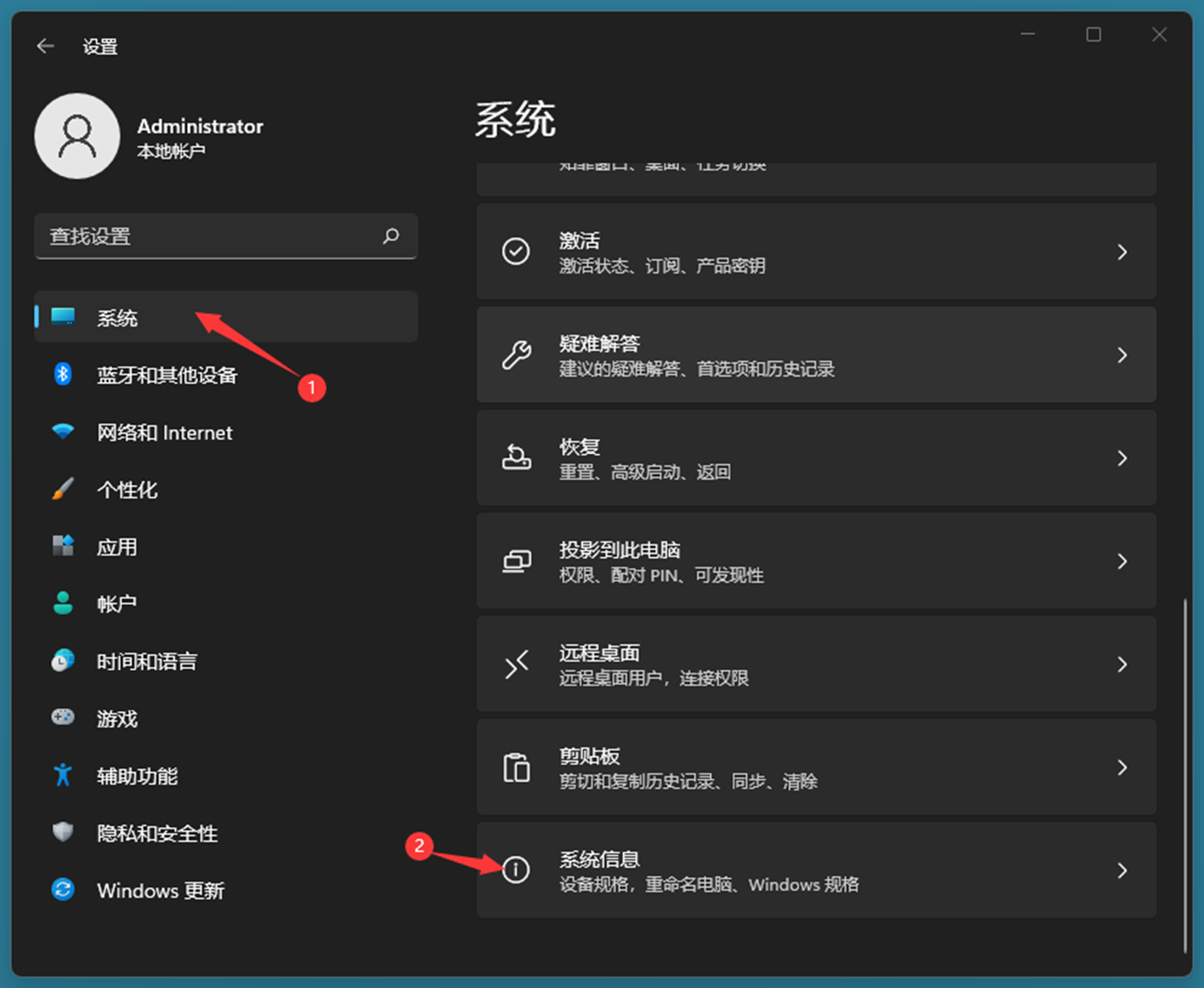Click the 剪贴板 row chevron
The width and height of the screenshot is (1204, 988).
coord(1122,767)
